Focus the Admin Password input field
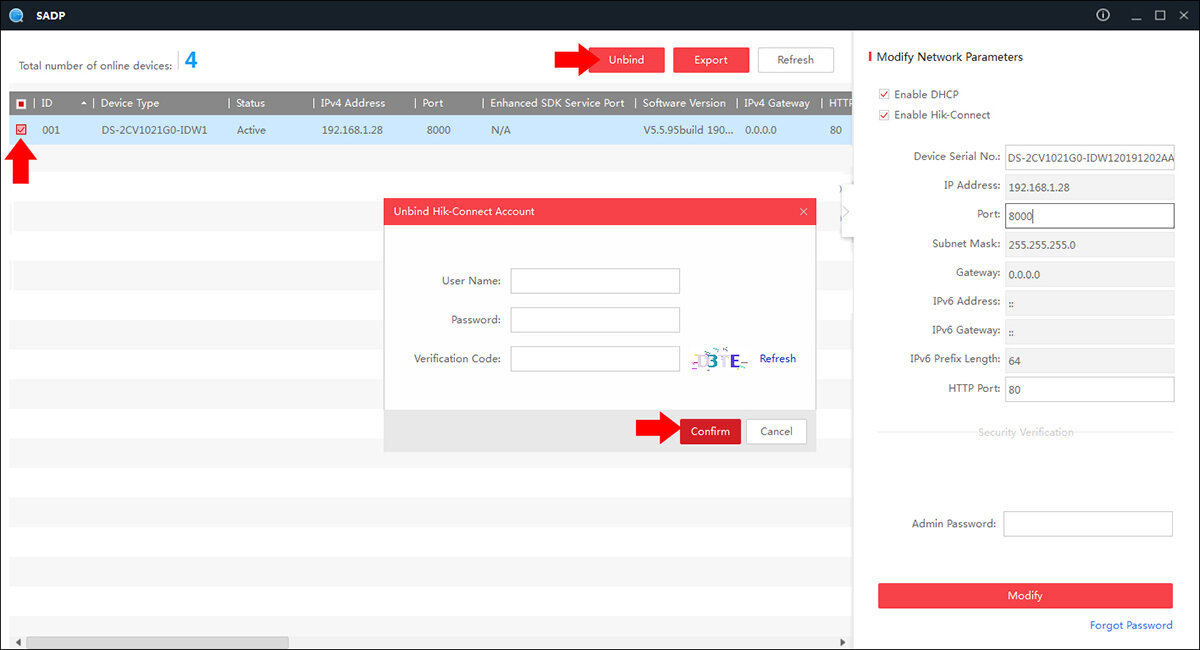The image size is (1200, 650). (1087, 524)
